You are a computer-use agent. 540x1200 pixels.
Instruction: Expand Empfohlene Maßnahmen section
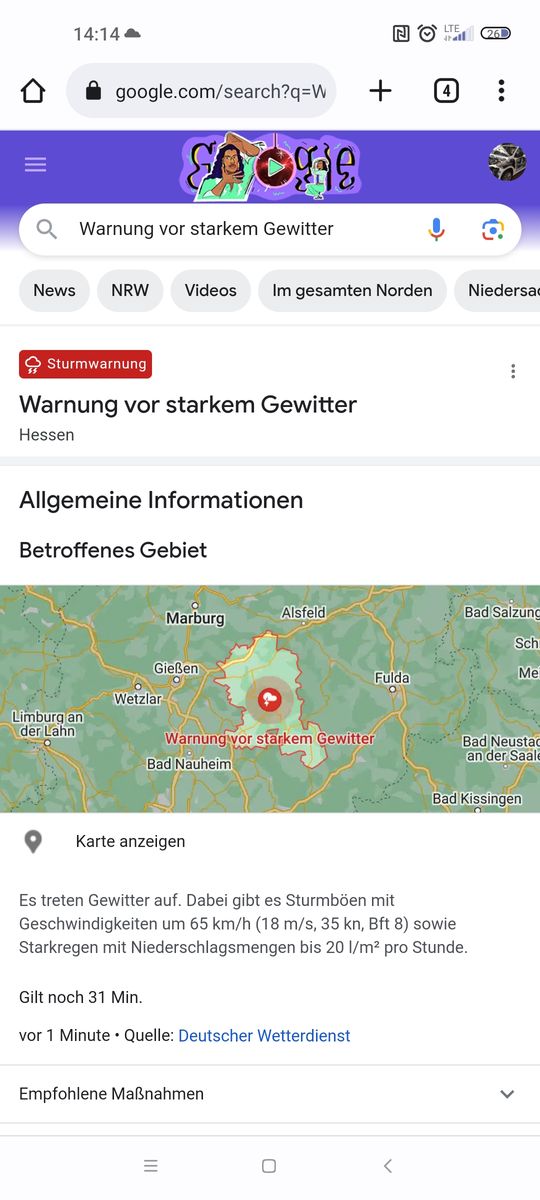[270, 1094]
